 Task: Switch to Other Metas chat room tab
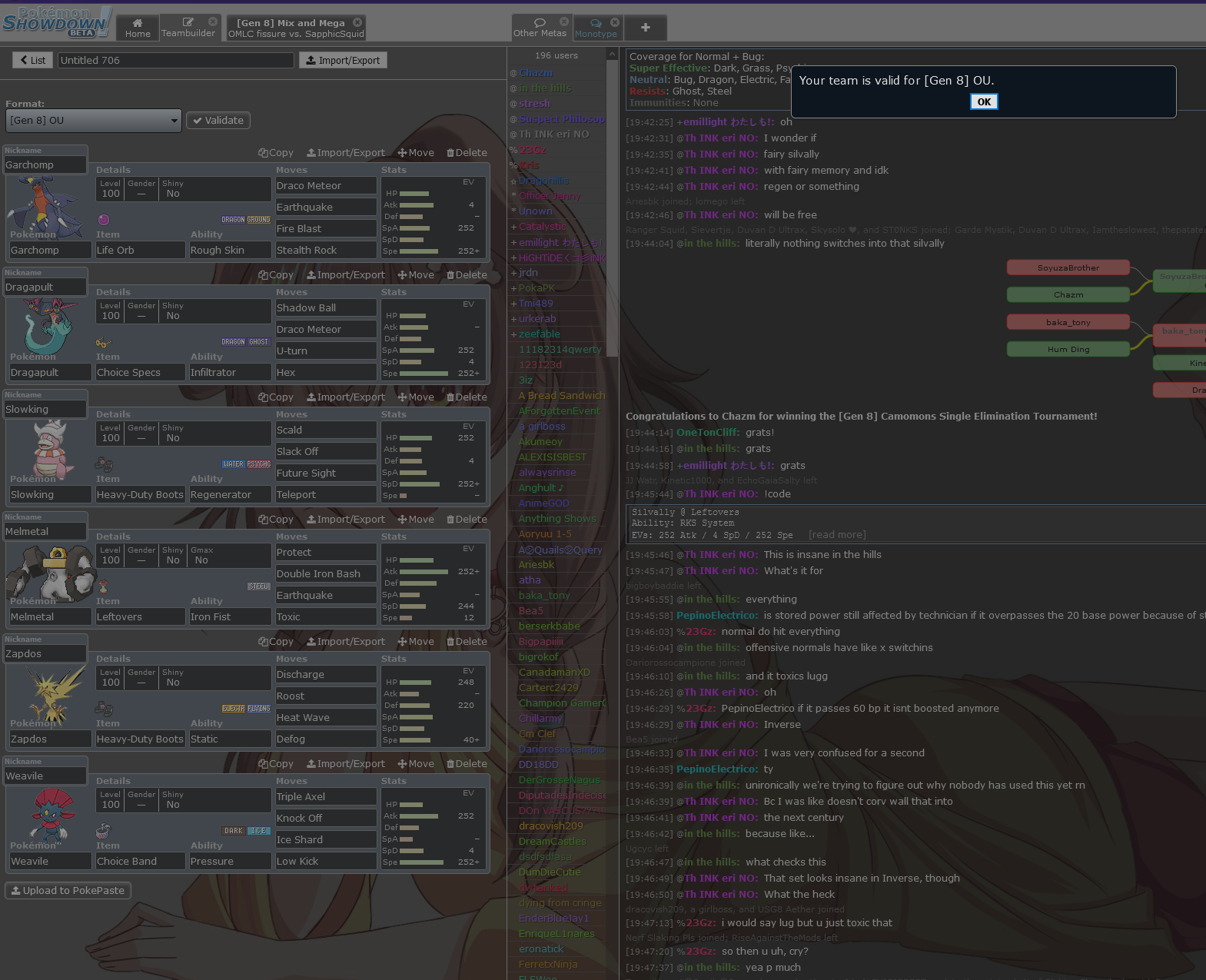[x=540, y=28]
